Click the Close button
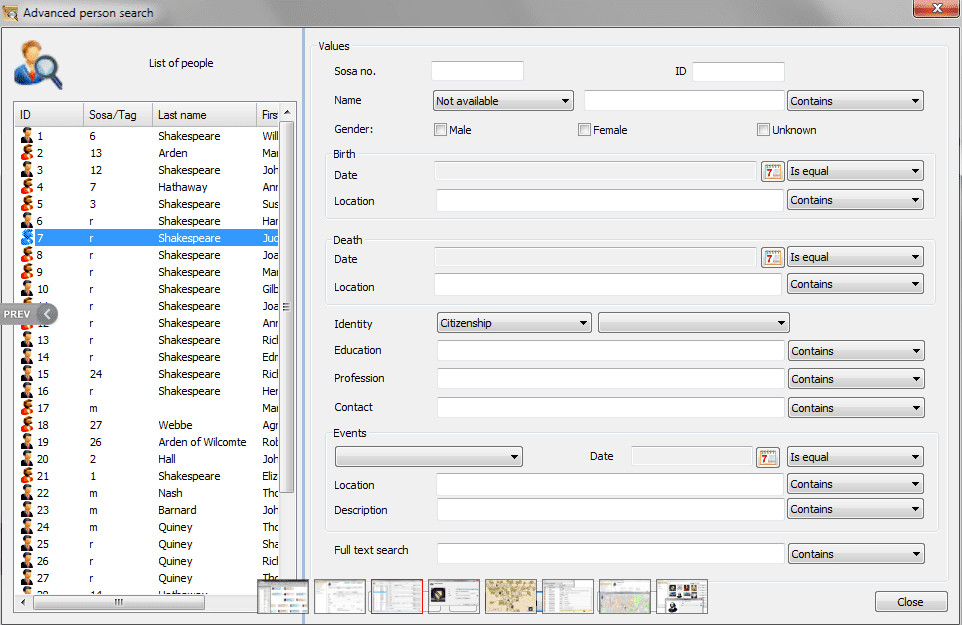 911,601
